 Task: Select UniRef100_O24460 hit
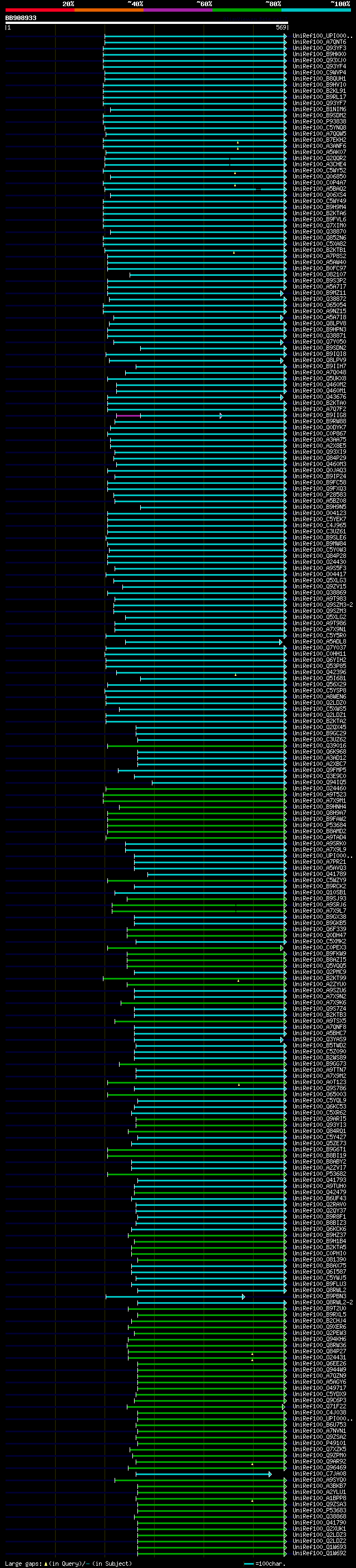tap(319, 788)
